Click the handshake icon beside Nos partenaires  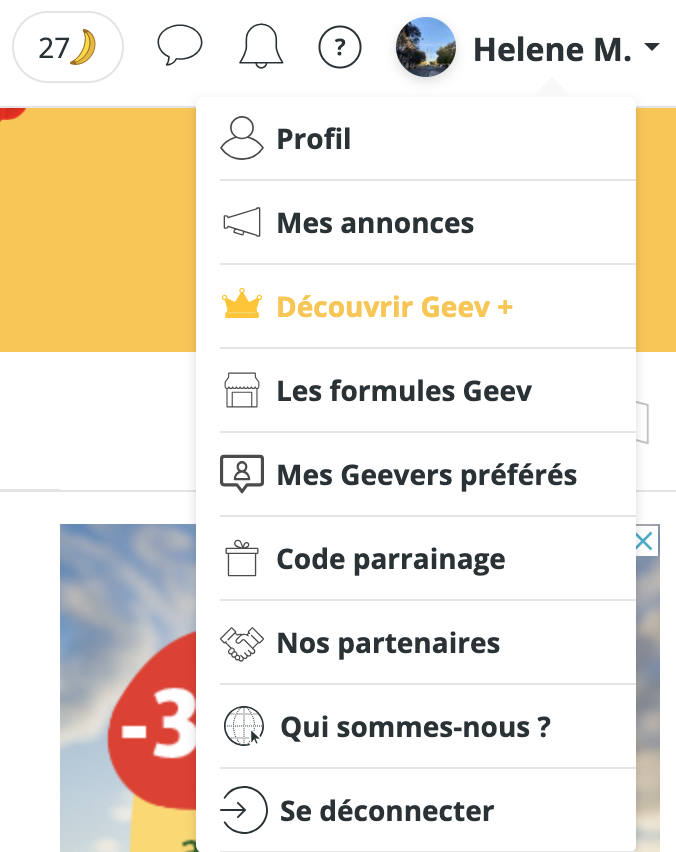[240, 643]
